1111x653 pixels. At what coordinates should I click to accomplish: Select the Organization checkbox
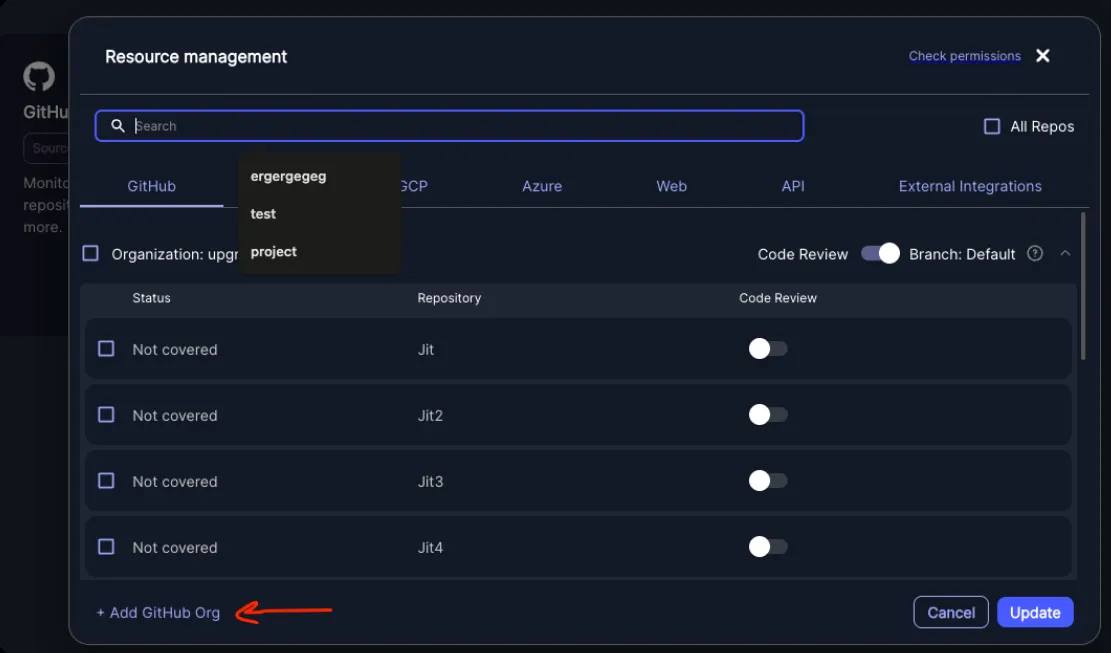[x=91, y=254]
